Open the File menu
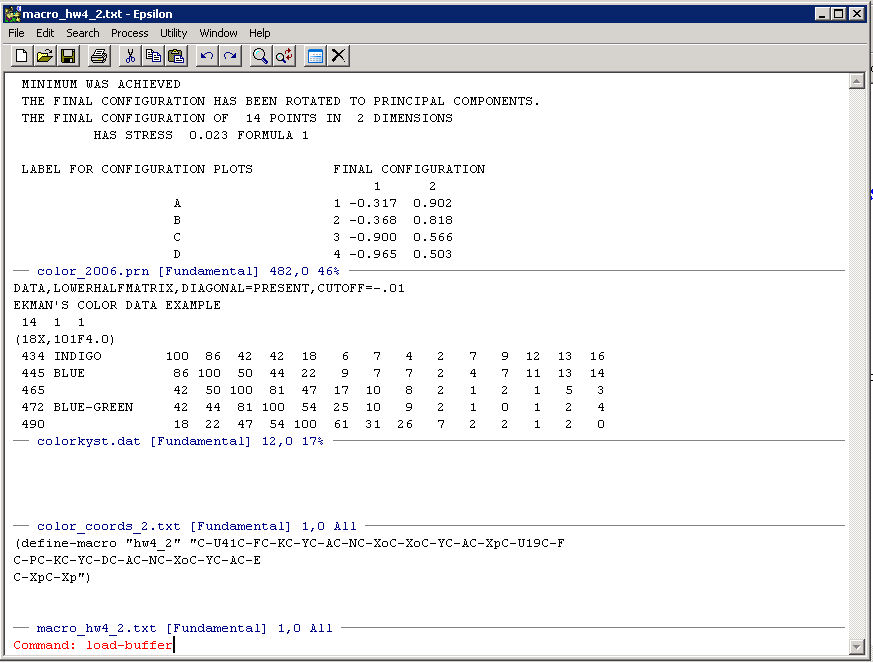This screenshot has width=873, height=663. pos(16,33)
